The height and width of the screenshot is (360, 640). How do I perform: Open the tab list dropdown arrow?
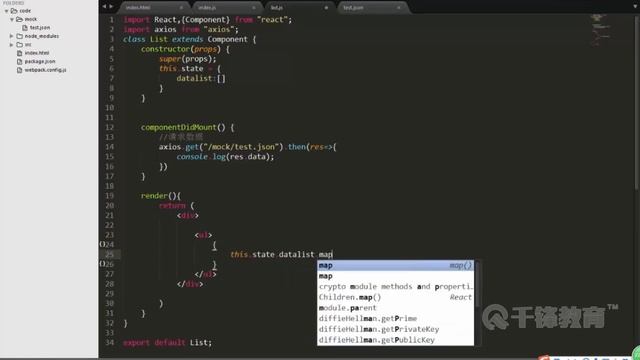click(635, 7)
